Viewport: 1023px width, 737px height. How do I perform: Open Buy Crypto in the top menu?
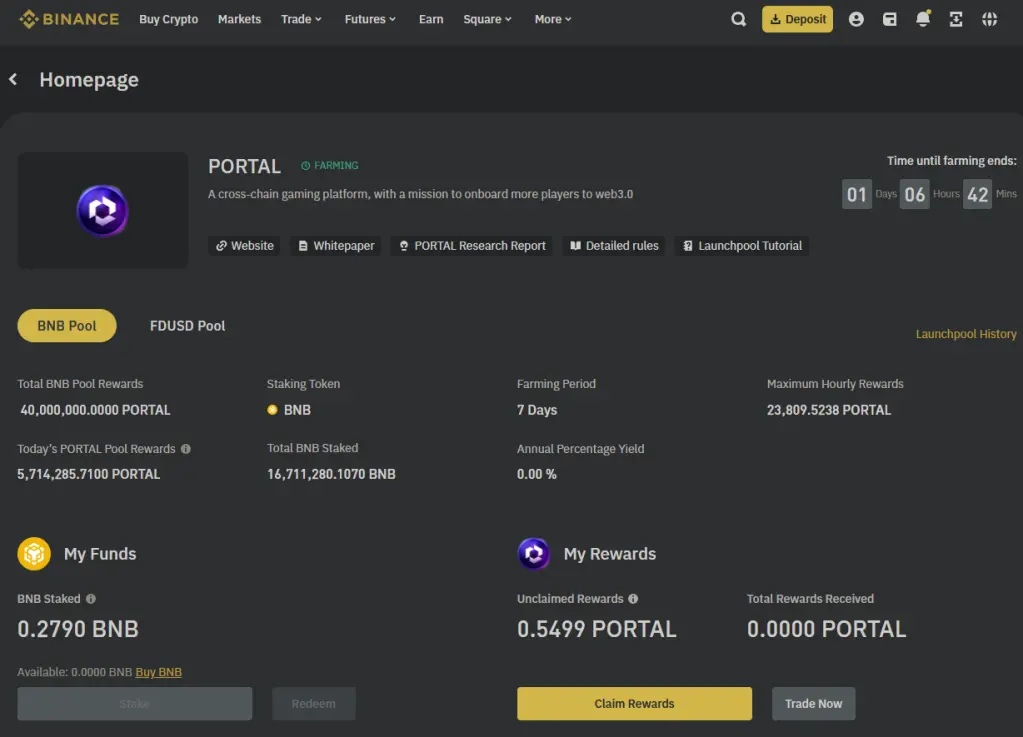pos(168,20)
